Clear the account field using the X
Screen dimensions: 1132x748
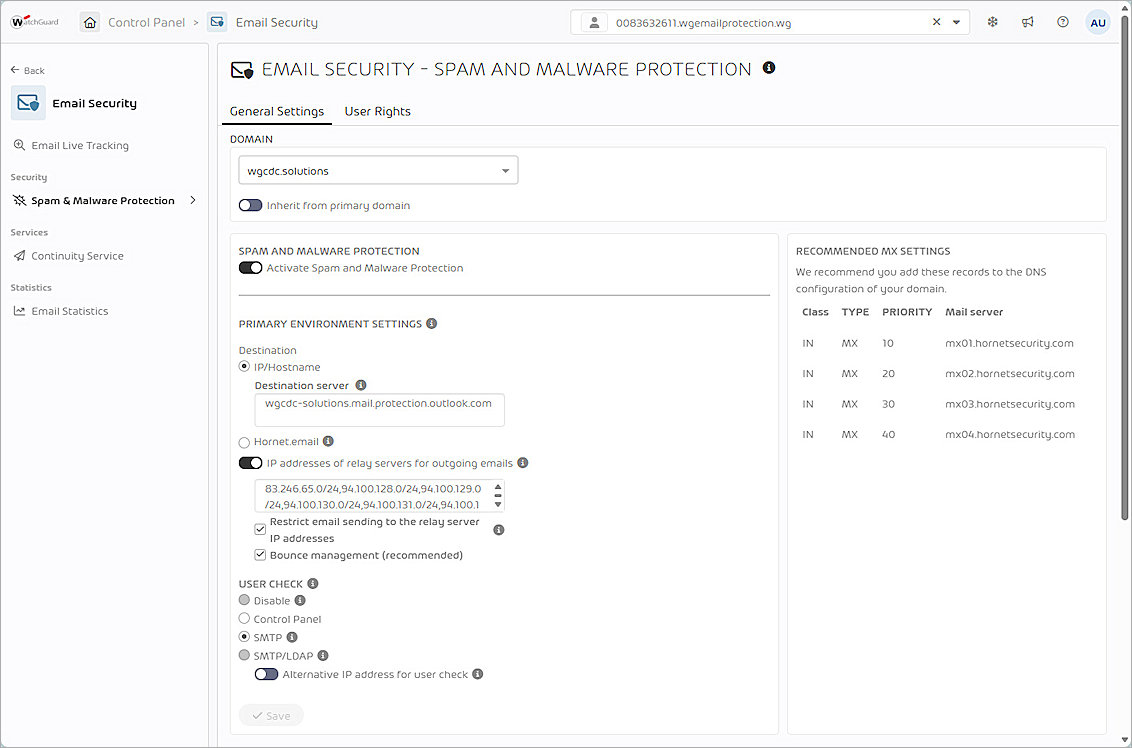[x=936, y=21]
